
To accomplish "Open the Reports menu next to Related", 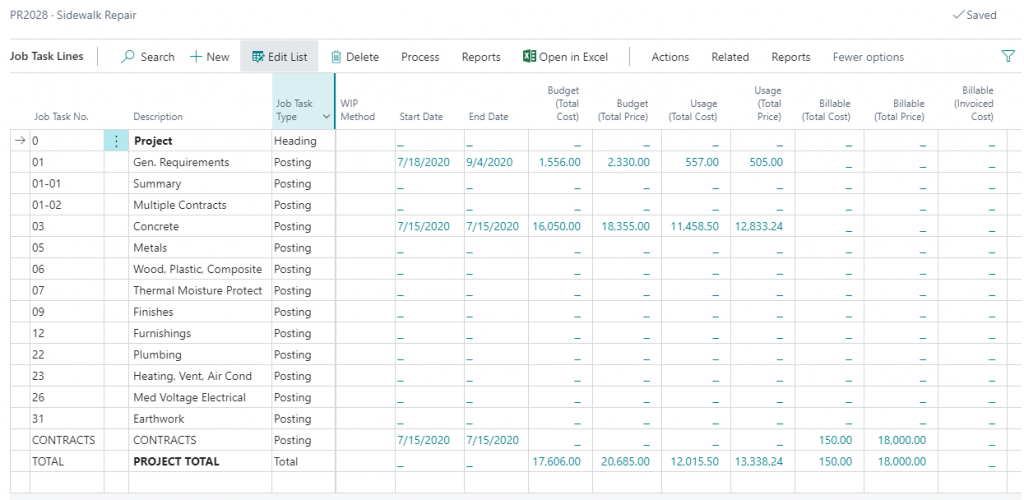I will (x=791, y=57).
